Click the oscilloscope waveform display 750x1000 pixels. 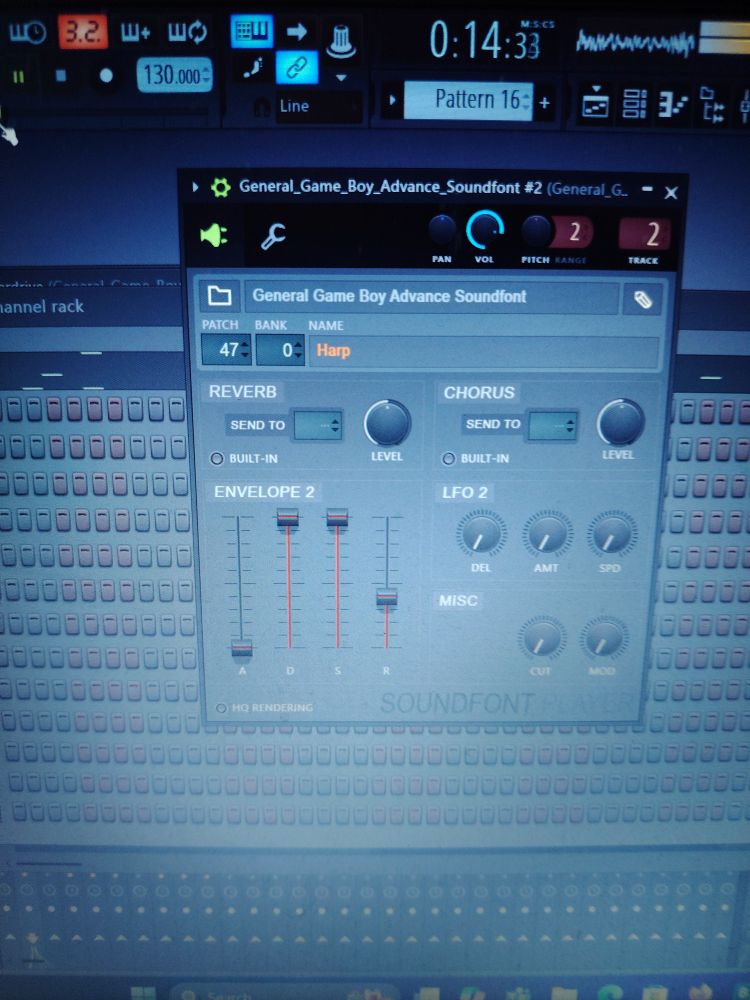pos(635,43)
